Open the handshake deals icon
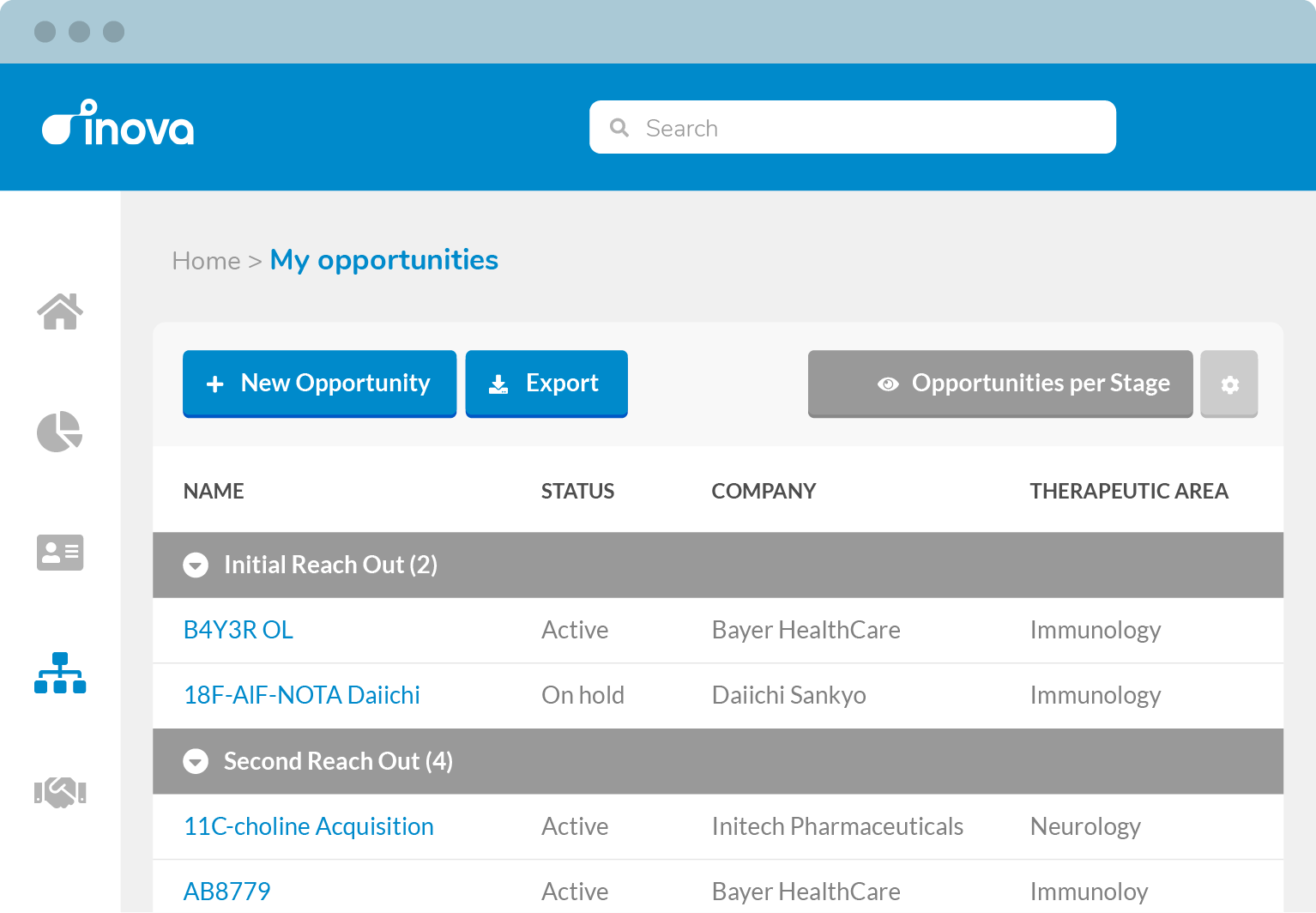The height and width of the screenshot is (913, 1316). 60,792
